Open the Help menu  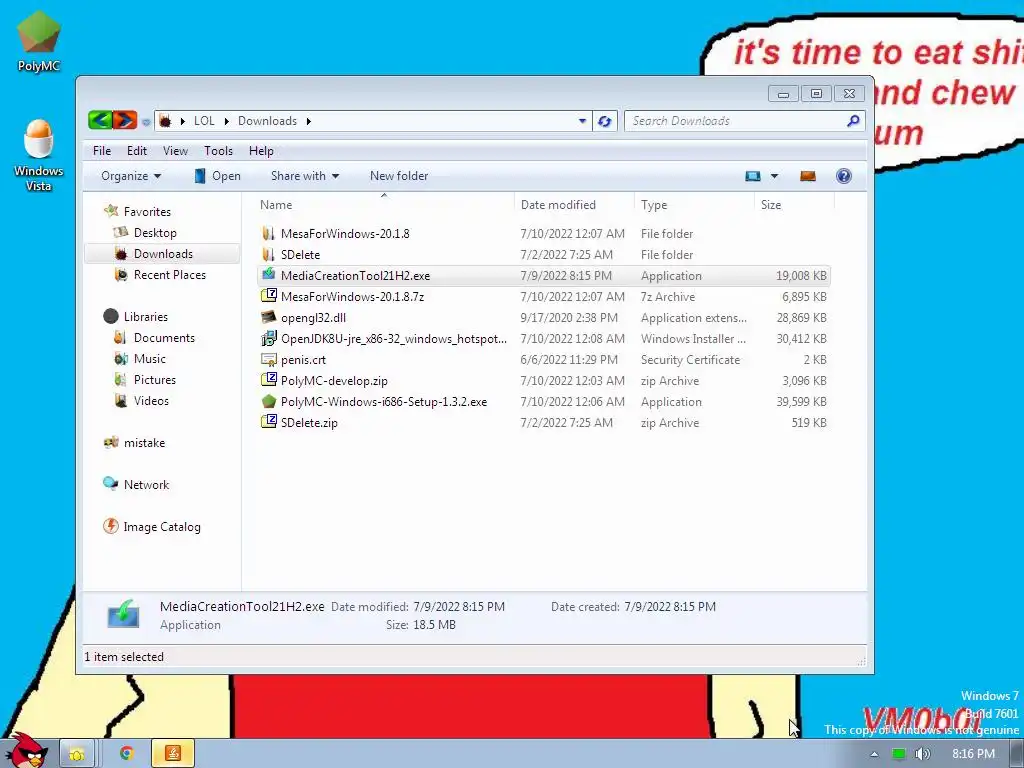(x=261, y=151)
